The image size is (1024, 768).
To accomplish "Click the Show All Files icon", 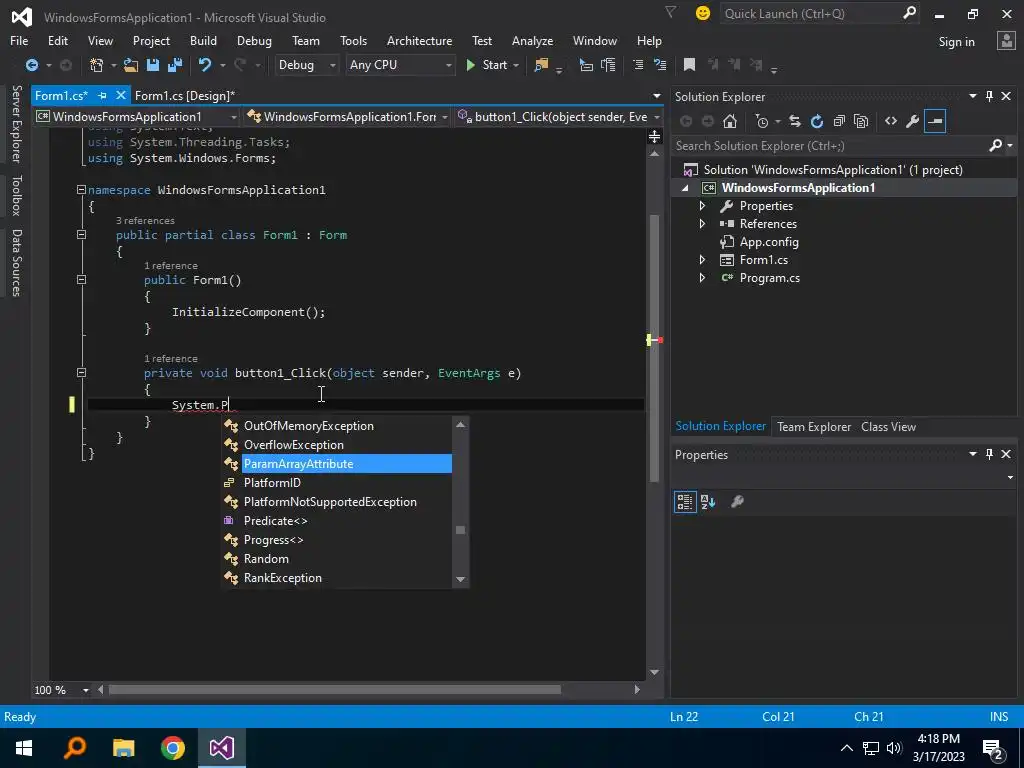I will pos(861,121).
